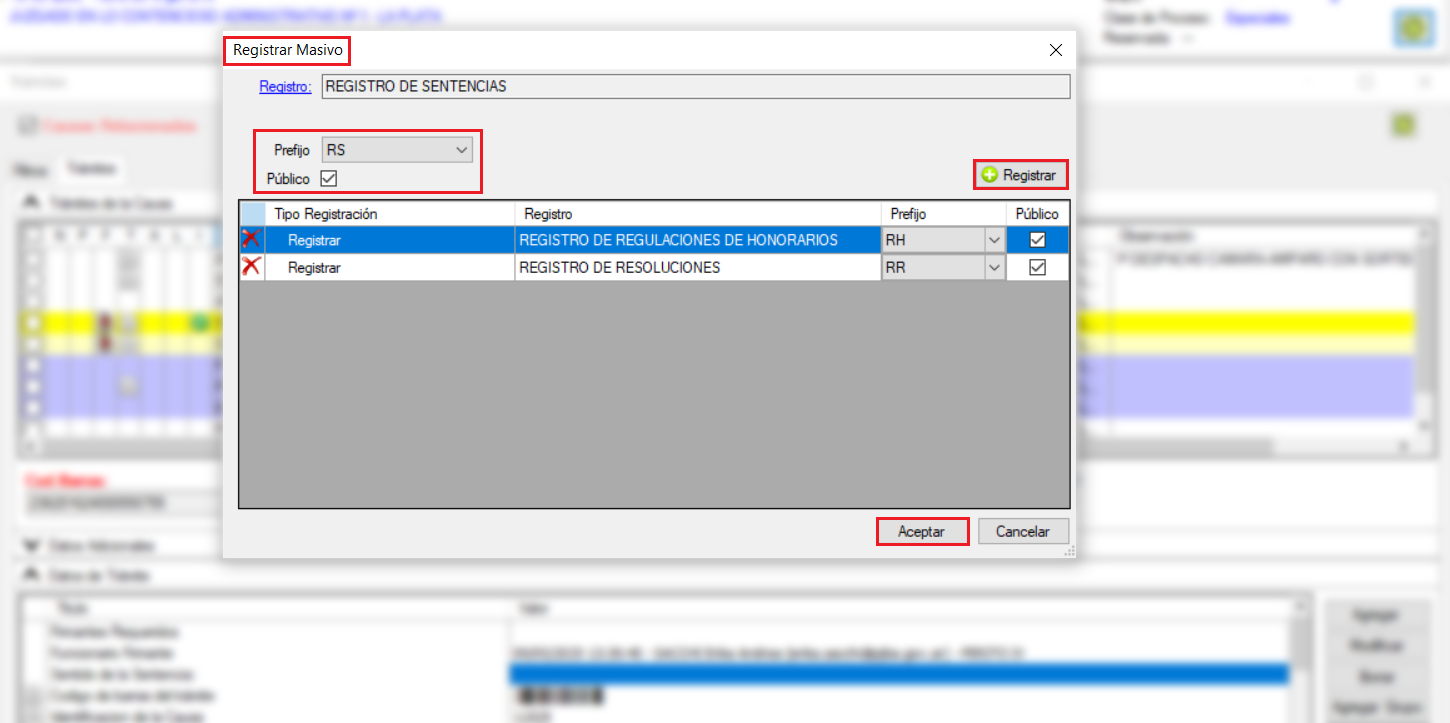Image resolution: width=1450 pixels, height=723 pixels.
Task: Expand the RH prefix dropdown in grid
Action: pyautogui.click(x=993, y=240)
